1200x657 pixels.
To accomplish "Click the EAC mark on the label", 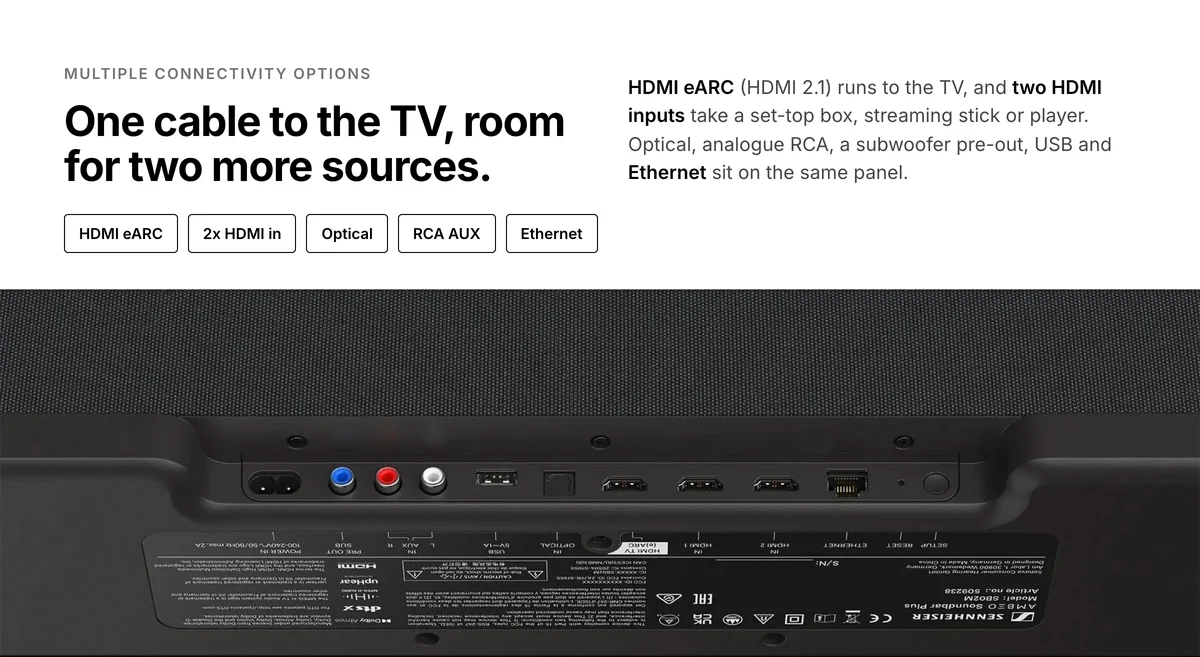I will [701, 599].
